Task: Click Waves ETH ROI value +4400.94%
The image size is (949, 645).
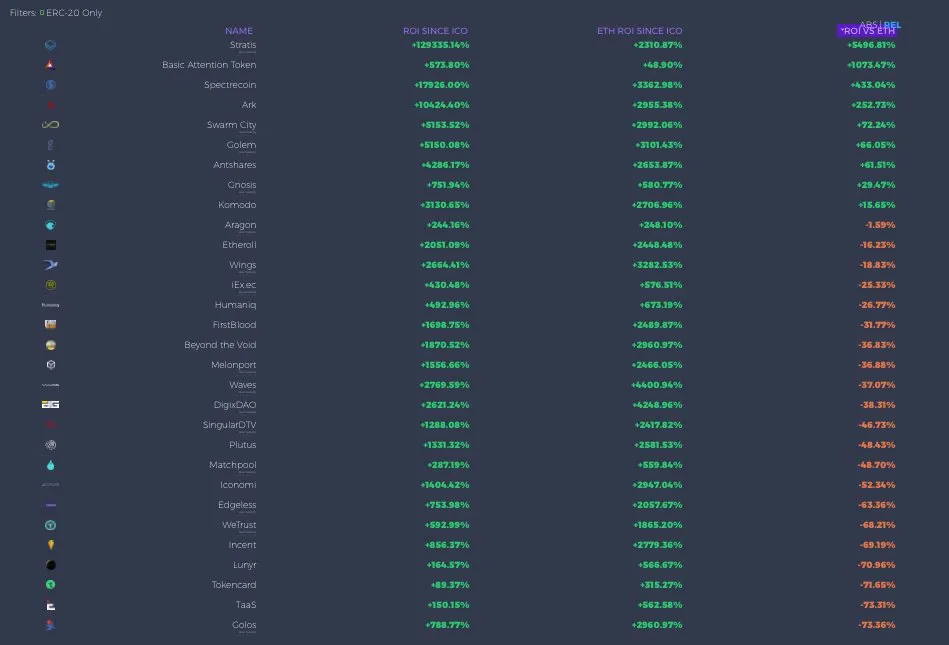Action: point(657,385)
